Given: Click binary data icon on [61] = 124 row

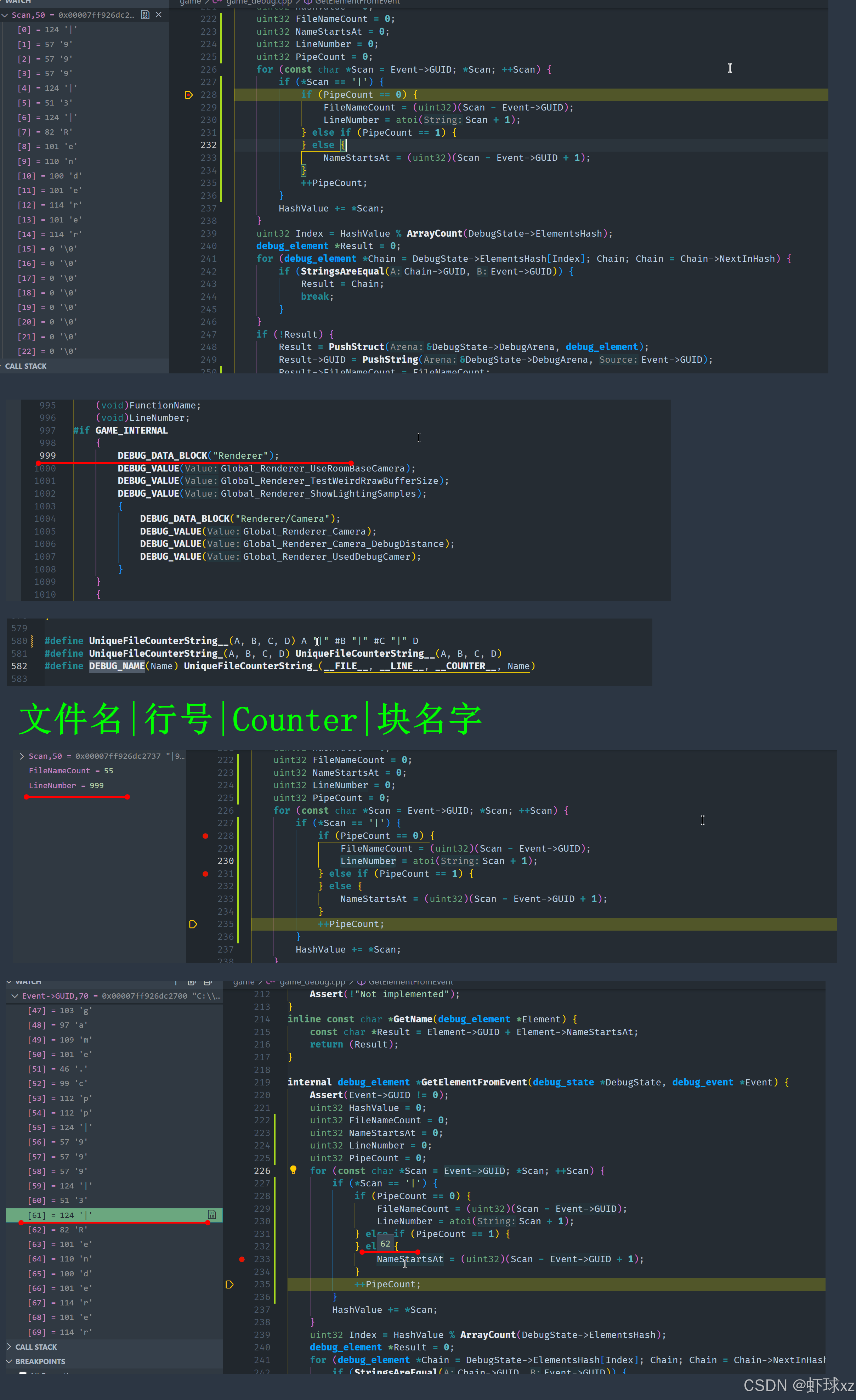Looking at the screenshot, I should [211, 1215].
